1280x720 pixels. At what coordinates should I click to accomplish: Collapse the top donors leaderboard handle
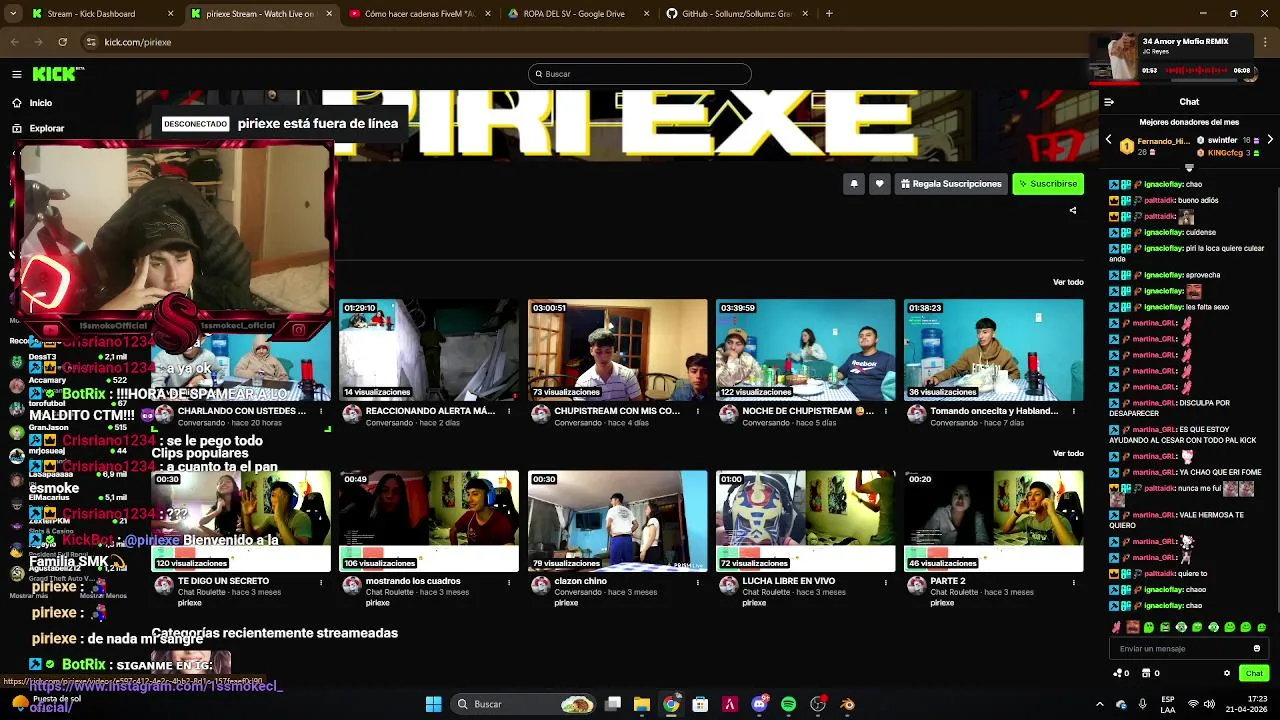(1189, 167)
